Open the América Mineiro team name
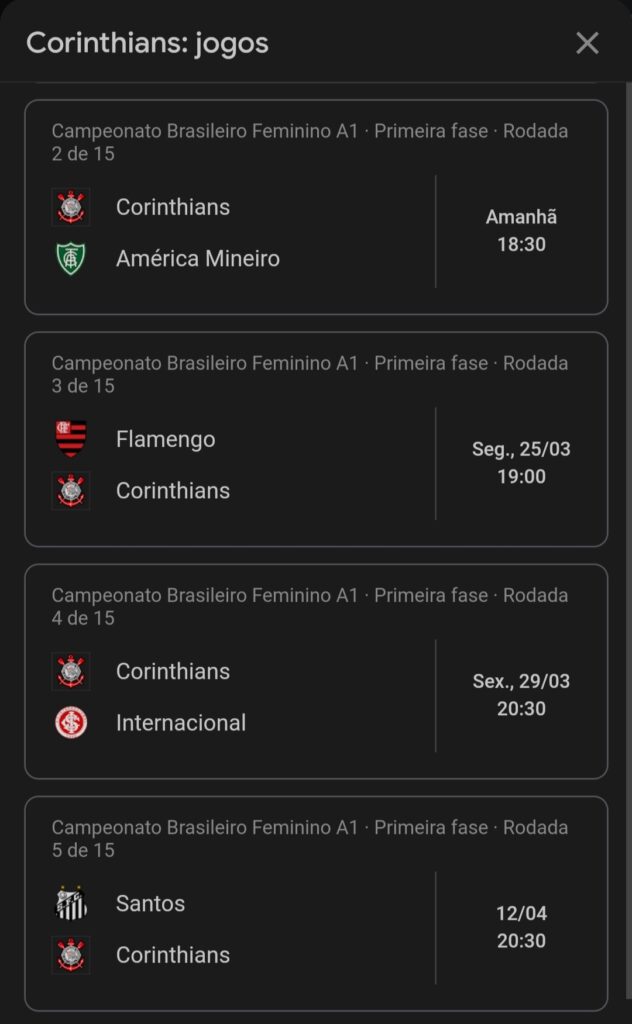Image resolution: width=632 pixels, height=1024 pixels. (197, 259)
